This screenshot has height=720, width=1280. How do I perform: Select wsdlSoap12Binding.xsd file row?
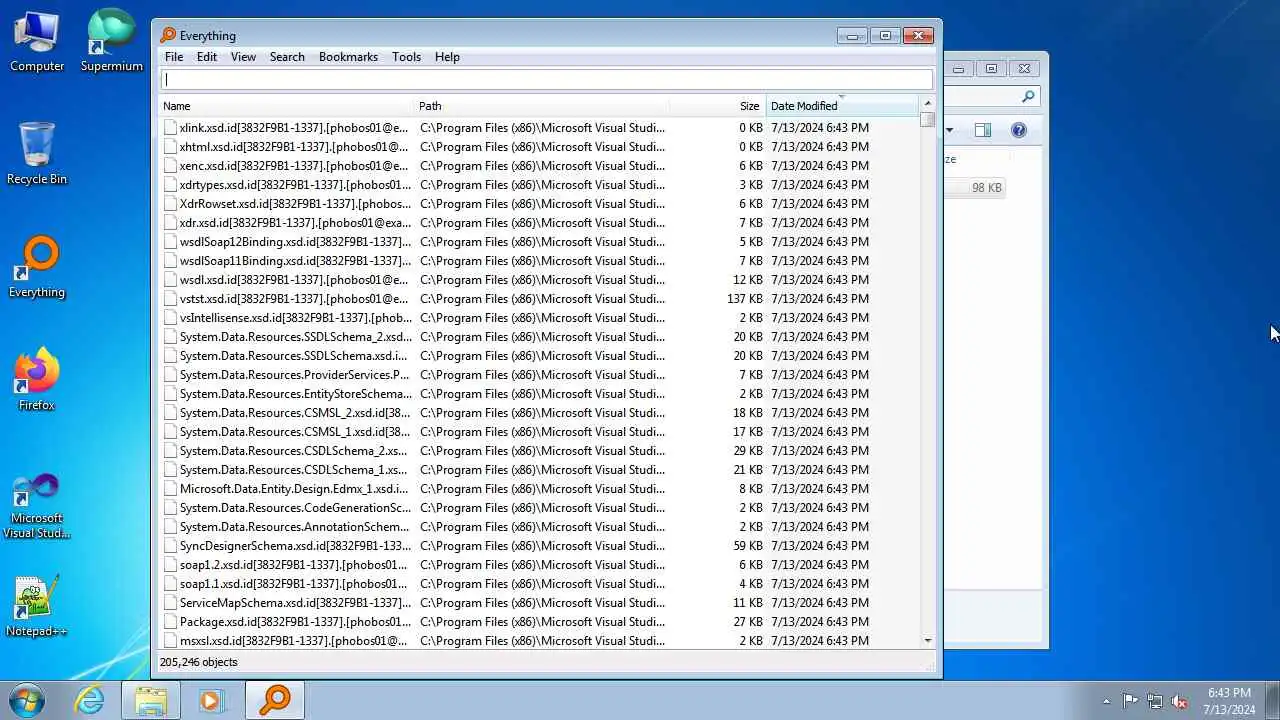pos(539,242)
